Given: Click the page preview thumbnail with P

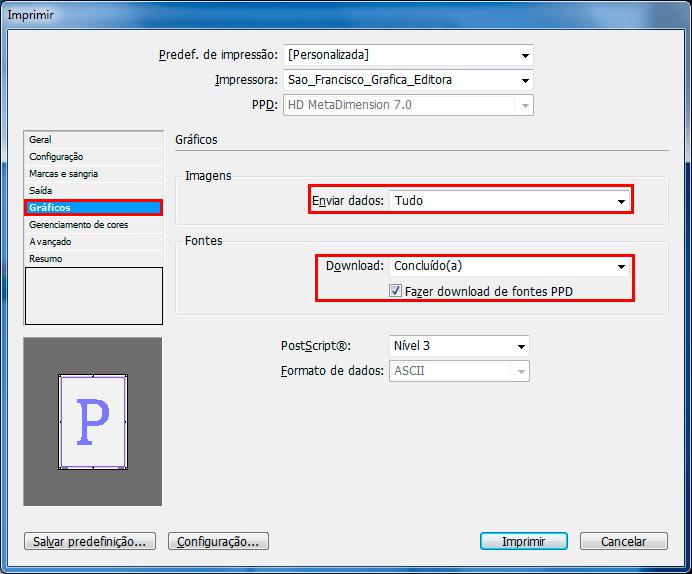Looking at the screenshot, I should tap(93, 422).
